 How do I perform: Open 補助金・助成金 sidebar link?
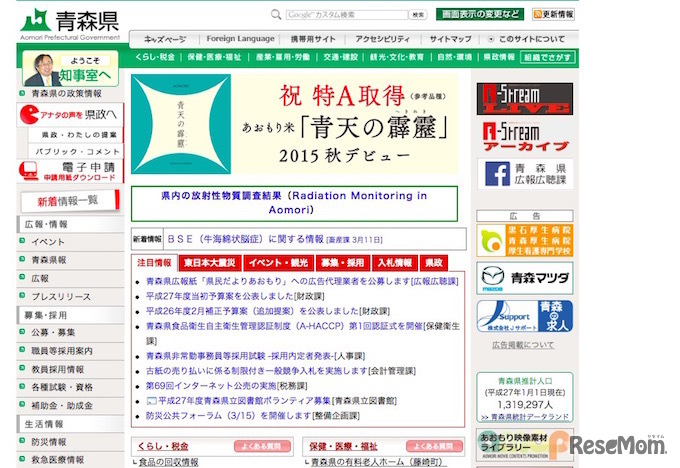(x=62, y=406)
